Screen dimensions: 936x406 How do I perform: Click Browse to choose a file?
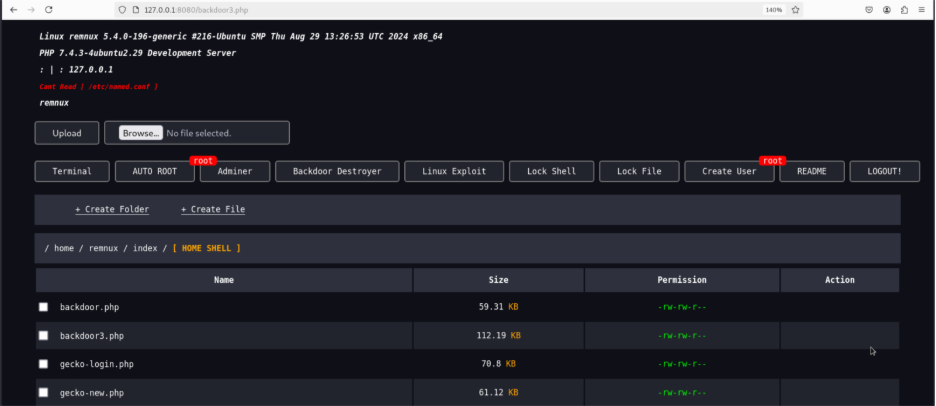coord(140,133)
